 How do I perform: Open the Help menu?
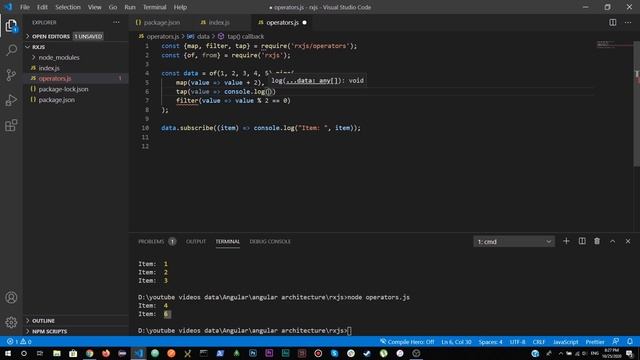[x=180, y=7]
